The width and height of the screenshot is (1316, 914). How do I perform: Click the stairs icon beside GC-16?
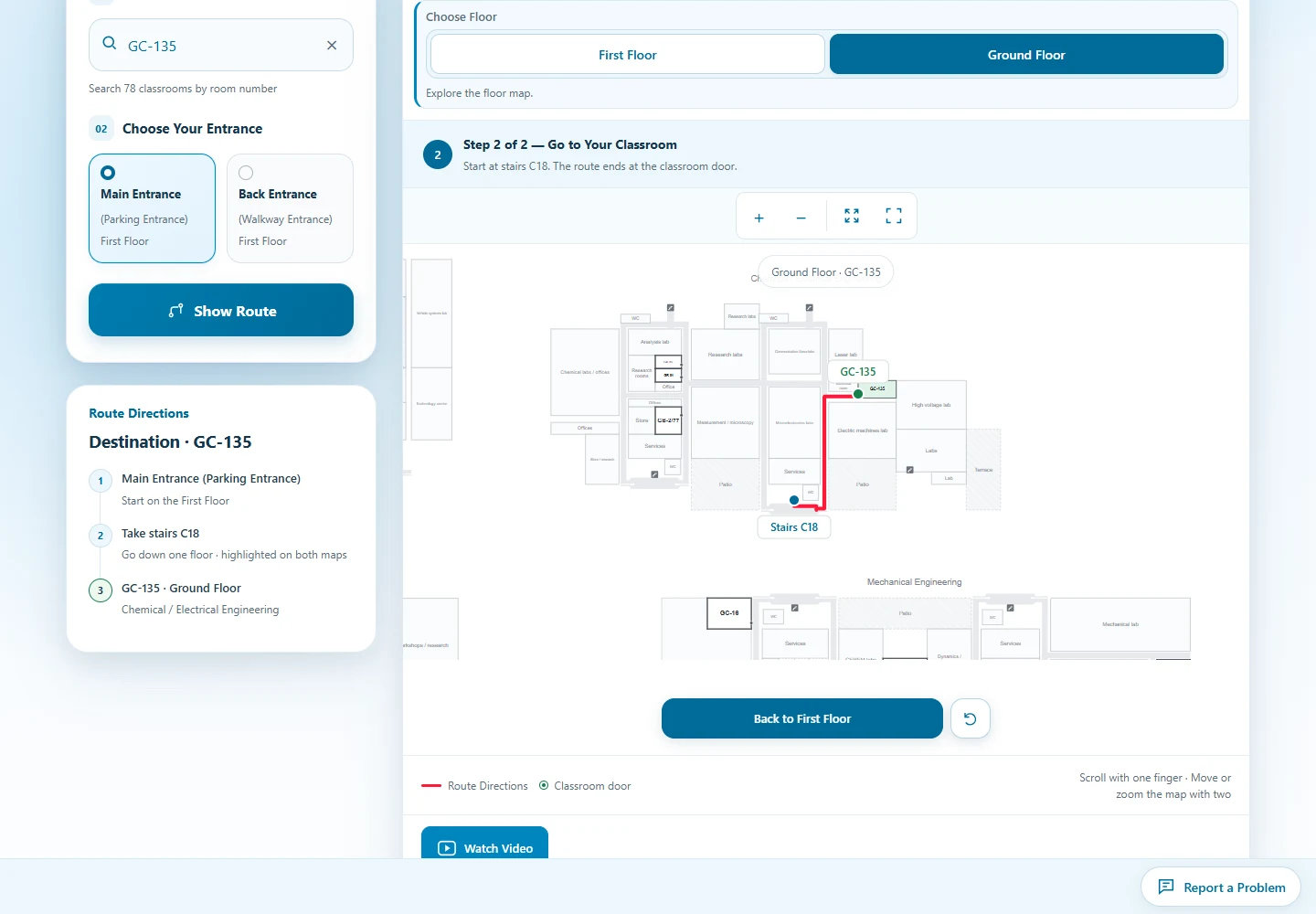[x=795, y=608]
